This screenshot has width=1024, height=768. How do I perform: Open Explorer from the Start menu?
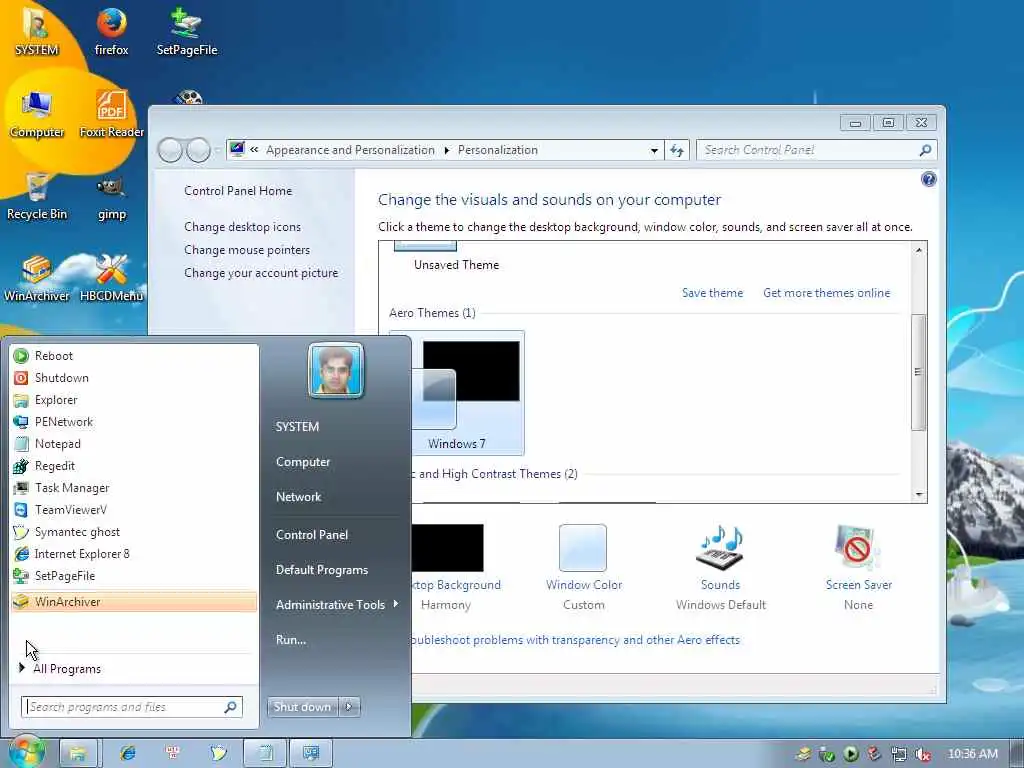(x=134, y=400)
